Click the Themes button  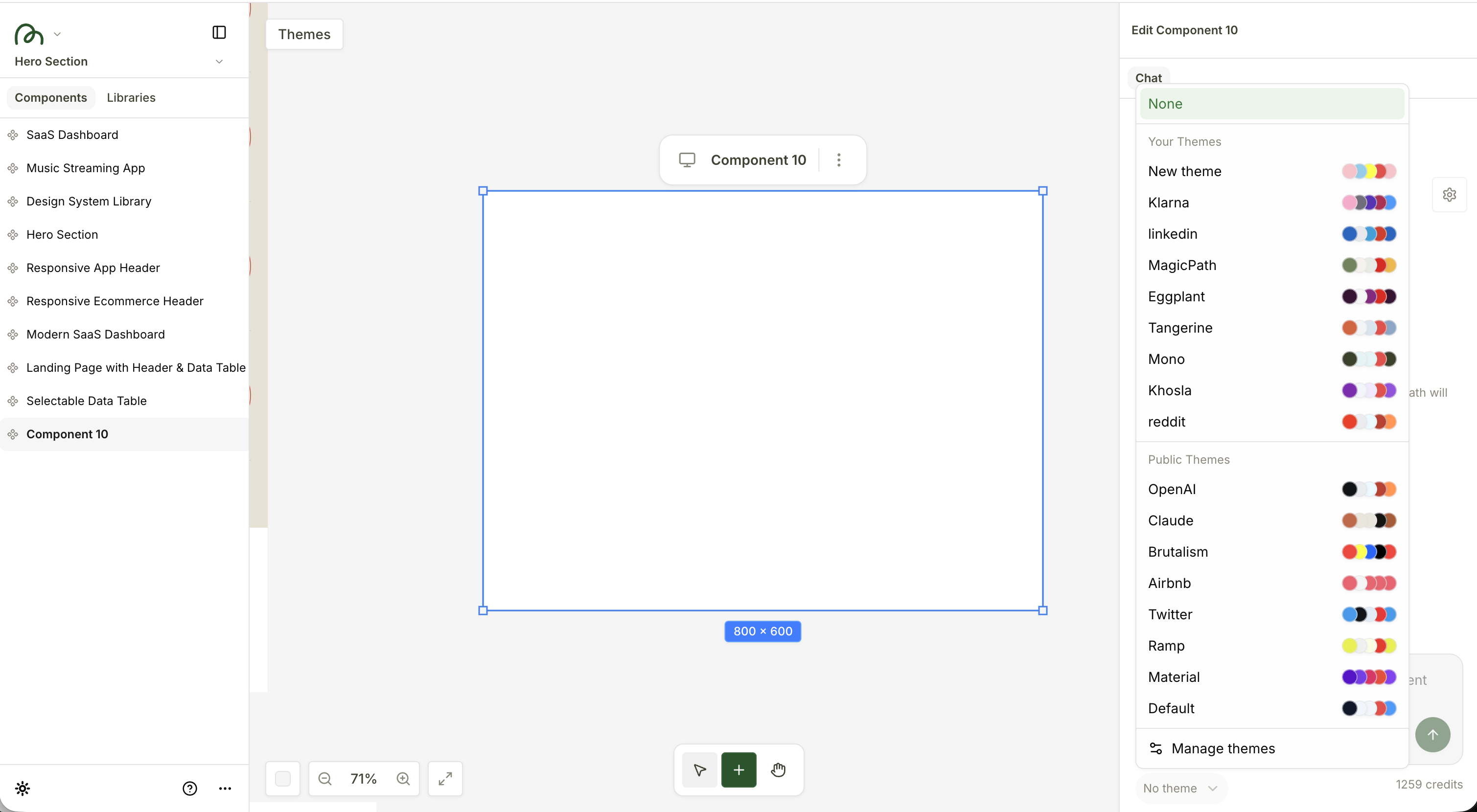coord(304,34)
